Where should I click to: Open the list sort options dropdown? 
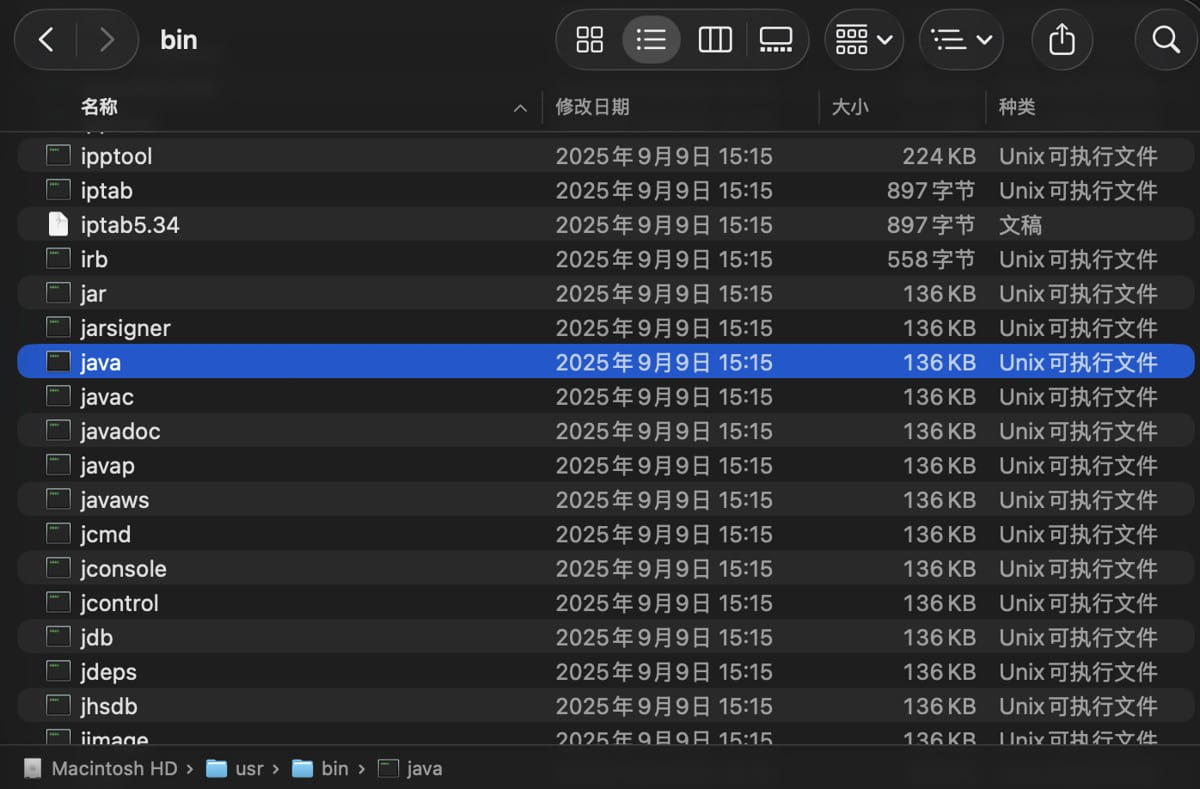coord(960,40)
